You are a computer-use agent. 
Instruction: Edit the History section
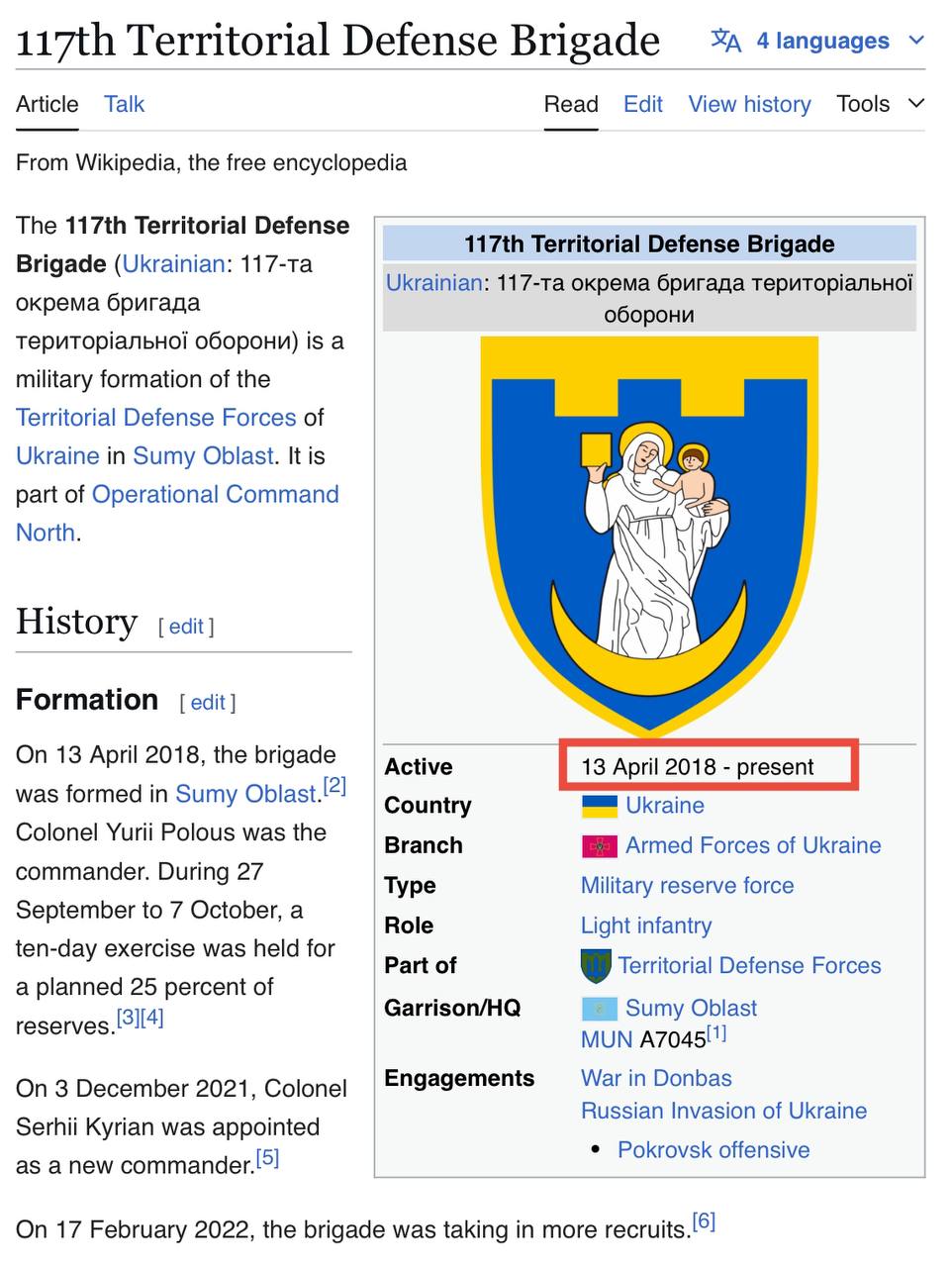186,627
